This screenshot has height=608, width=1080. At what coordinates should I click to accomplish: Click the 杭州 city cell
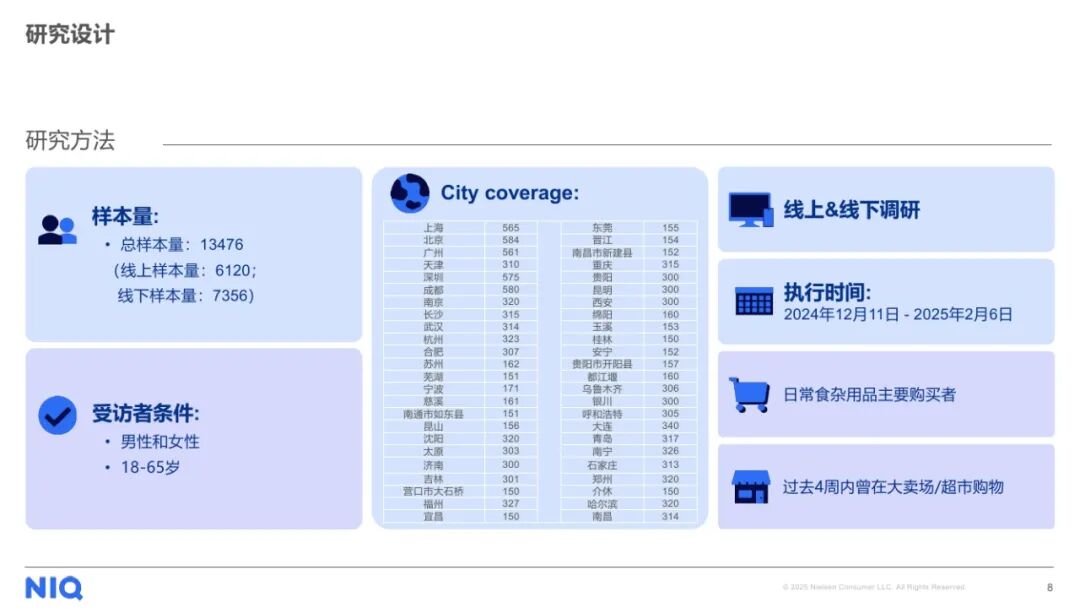[433, 339]
